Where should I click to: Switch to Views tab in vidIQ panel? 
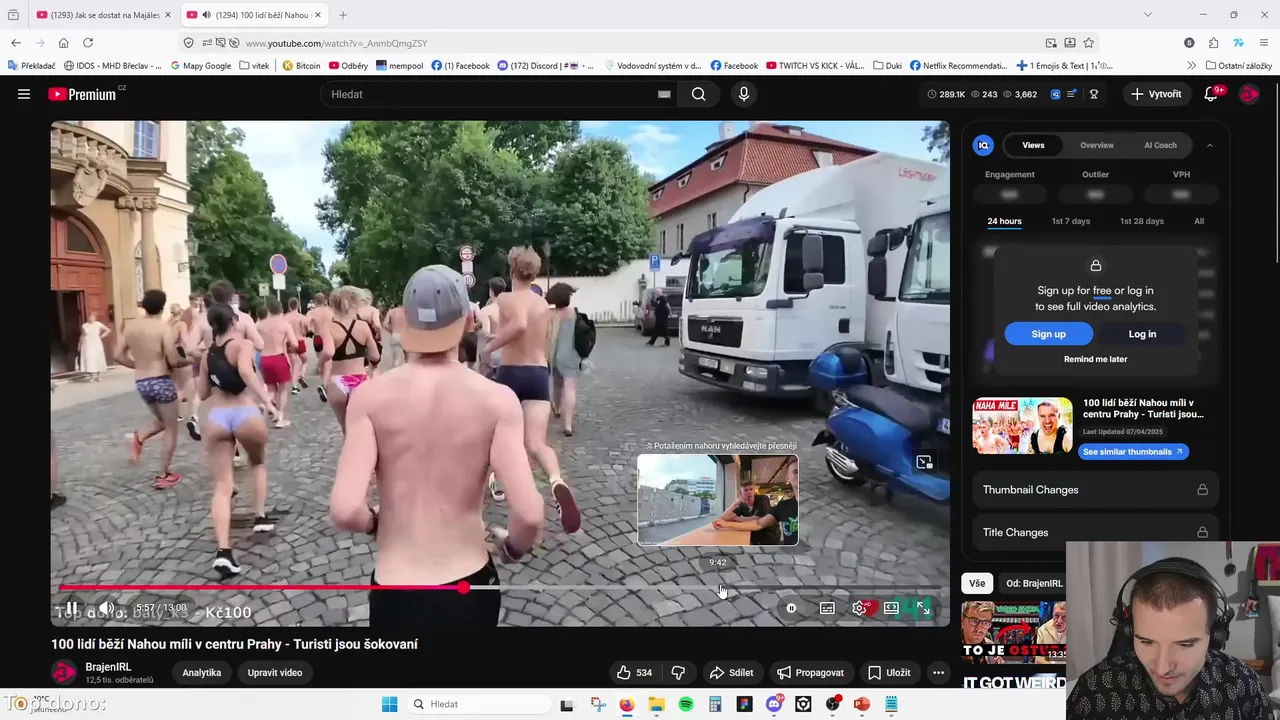pos(1033,145)
